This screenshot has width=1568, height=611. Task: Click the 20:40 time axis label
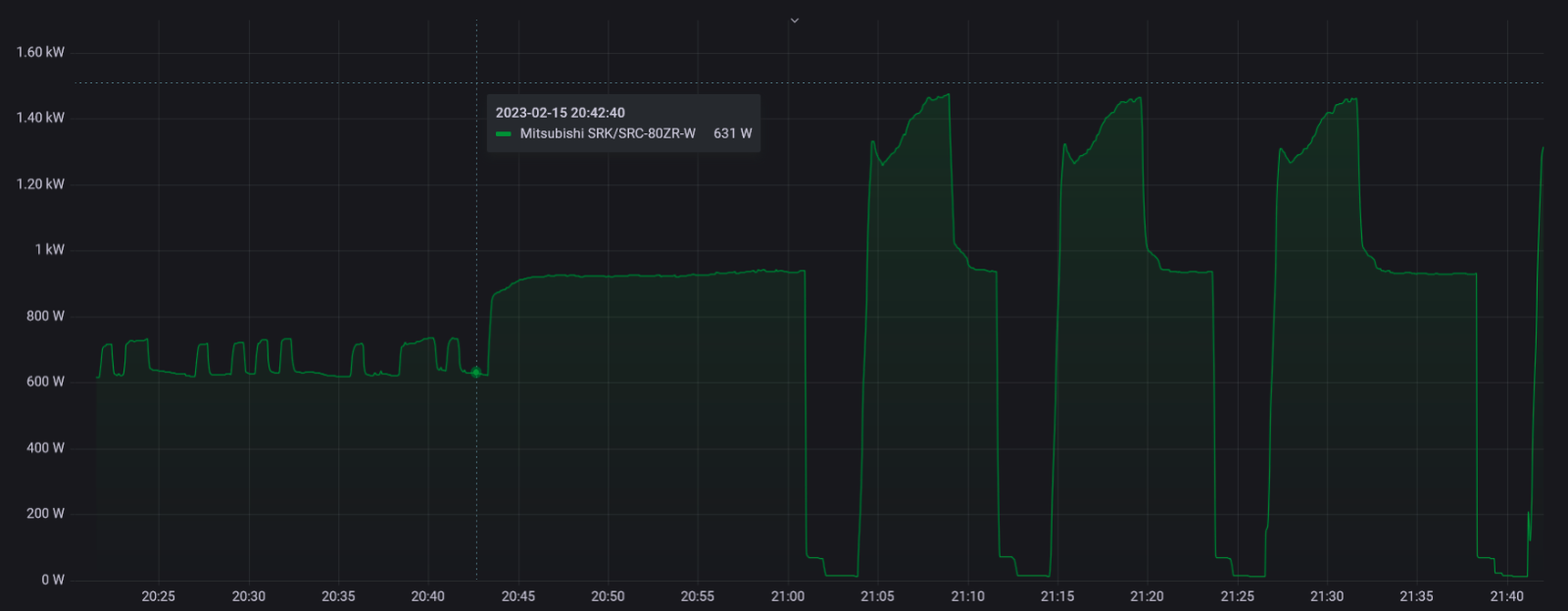[428, 596]
